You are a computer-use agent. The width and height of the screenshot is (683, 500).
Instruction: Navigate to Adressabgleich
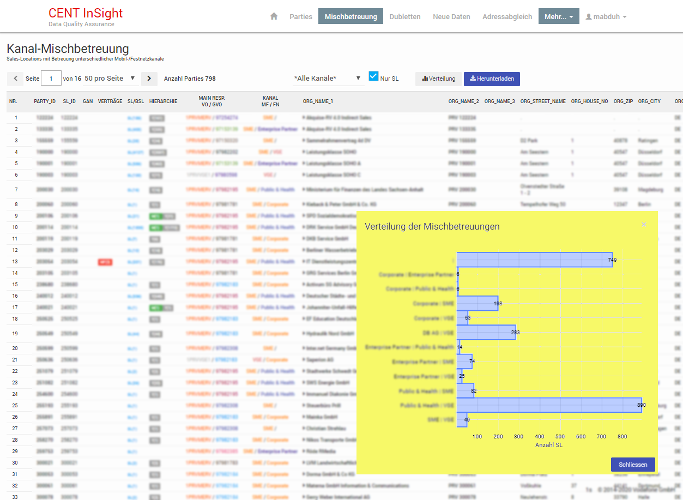click(x=509, y=17)
